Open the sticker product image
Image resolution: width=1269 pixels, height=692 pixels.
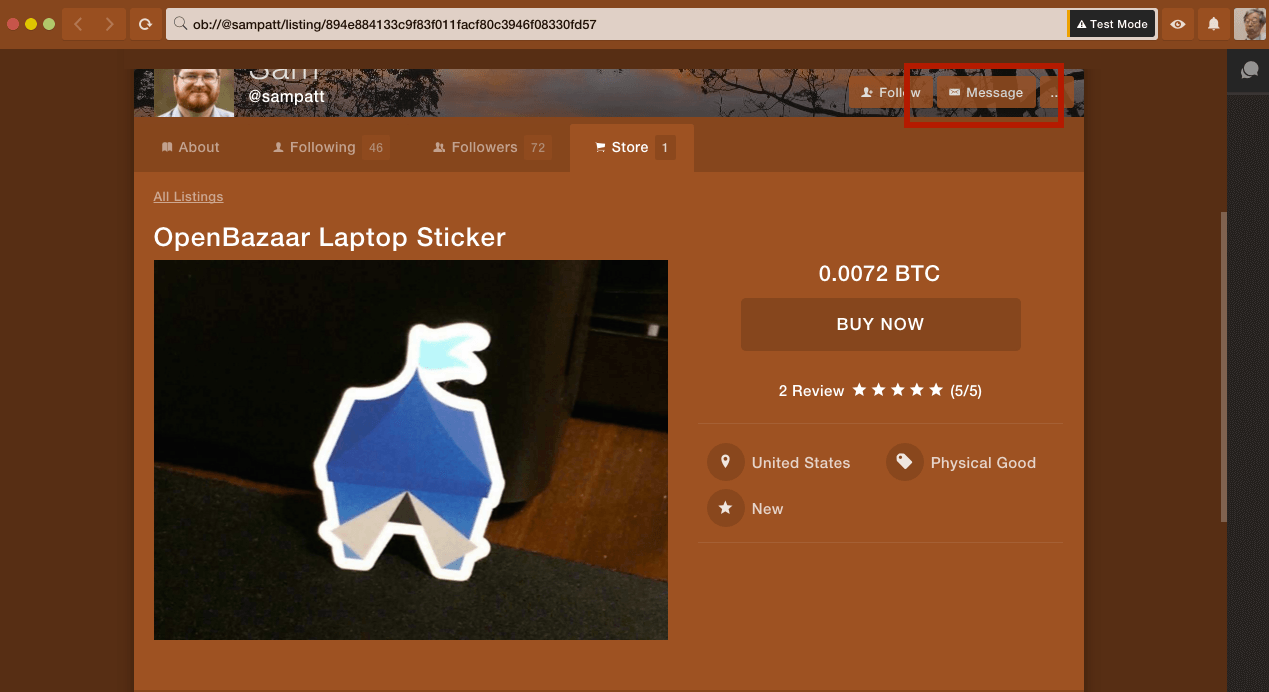point(411,450)
